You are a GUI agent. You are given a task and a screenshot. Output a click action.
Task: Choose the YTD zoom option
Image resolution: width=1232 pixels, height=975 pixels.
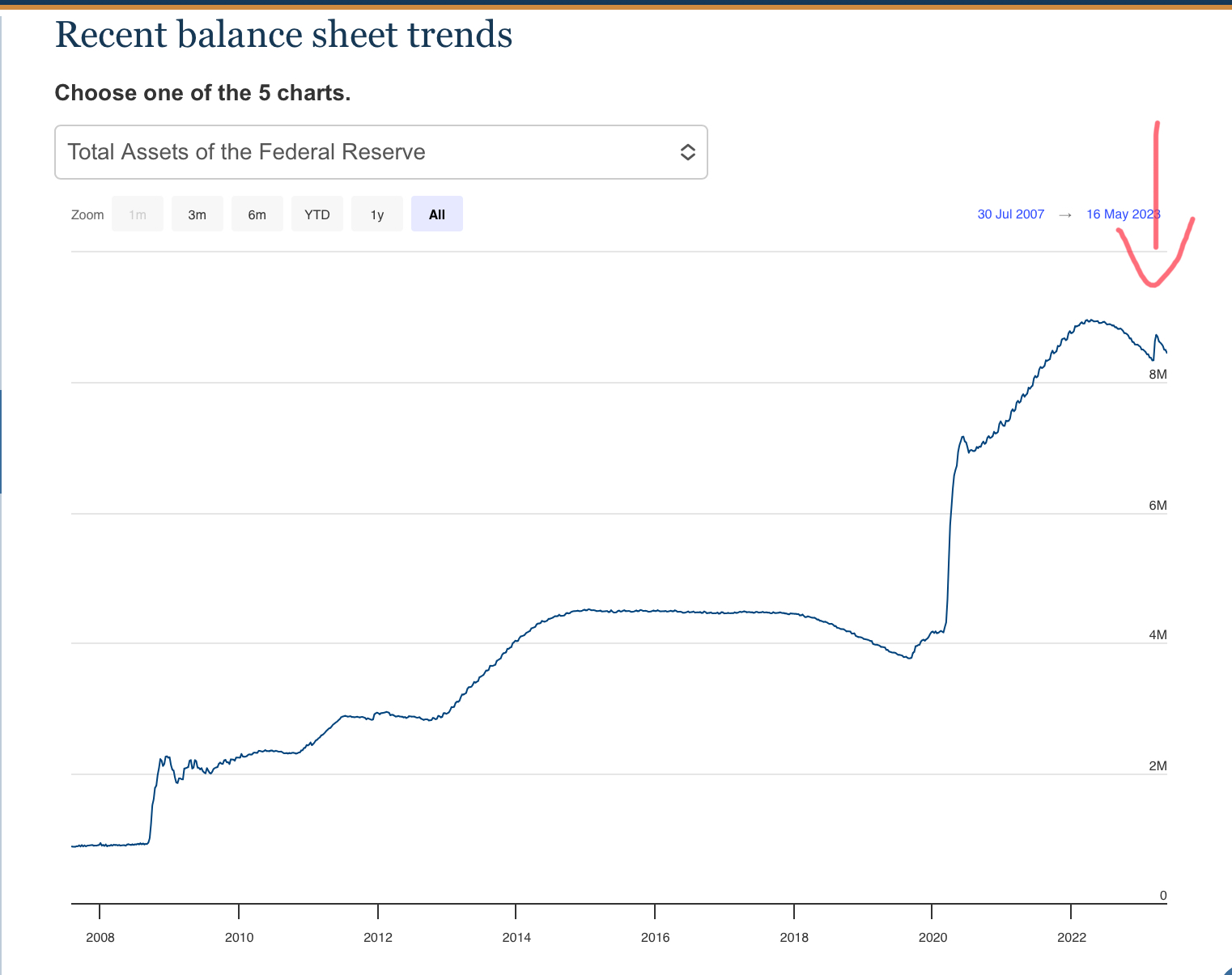[317, 214]
